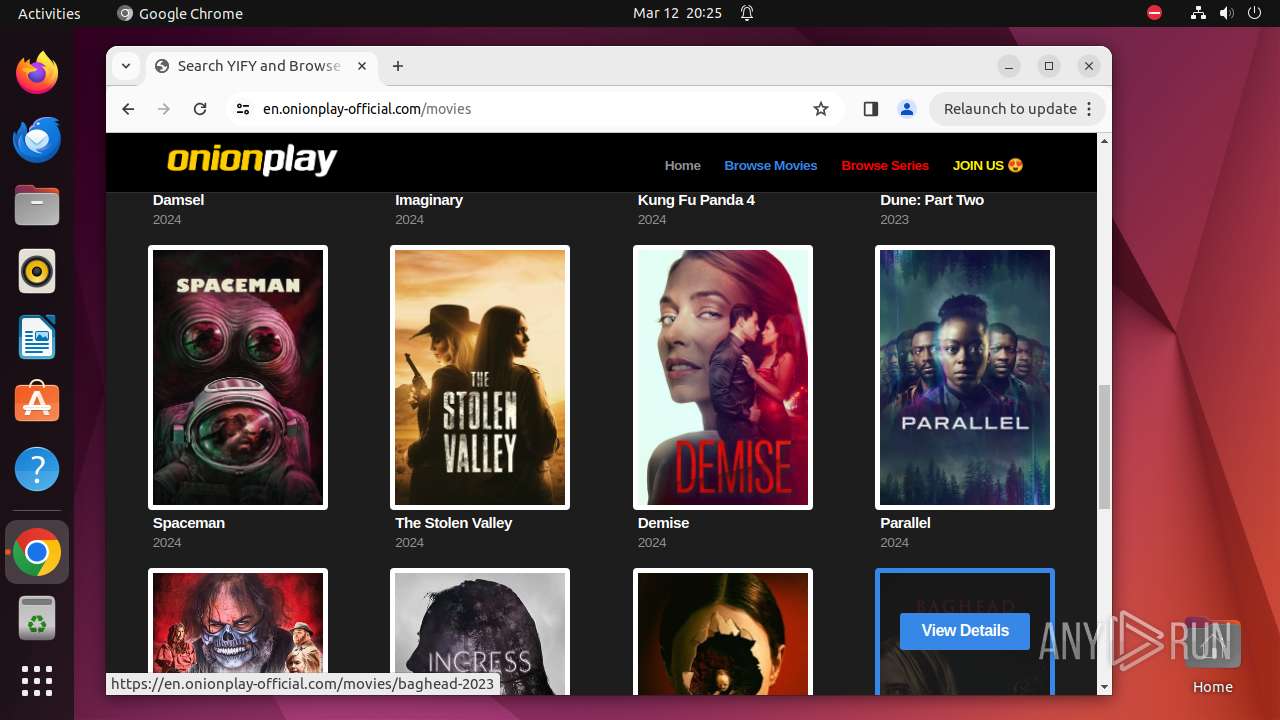Open The Stolen Valley poster
1280x720 pixels.
coord(480,378)
